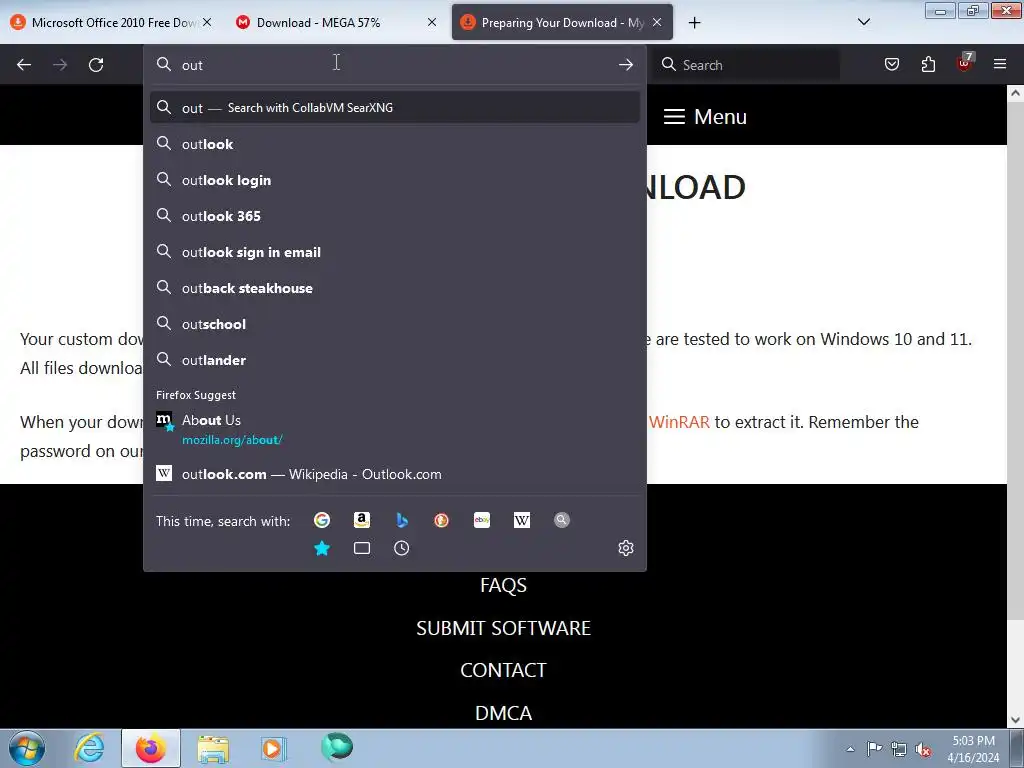1024x768 pixels.
Task: Open the Action Center flag icon
Action: coord(874,749)
